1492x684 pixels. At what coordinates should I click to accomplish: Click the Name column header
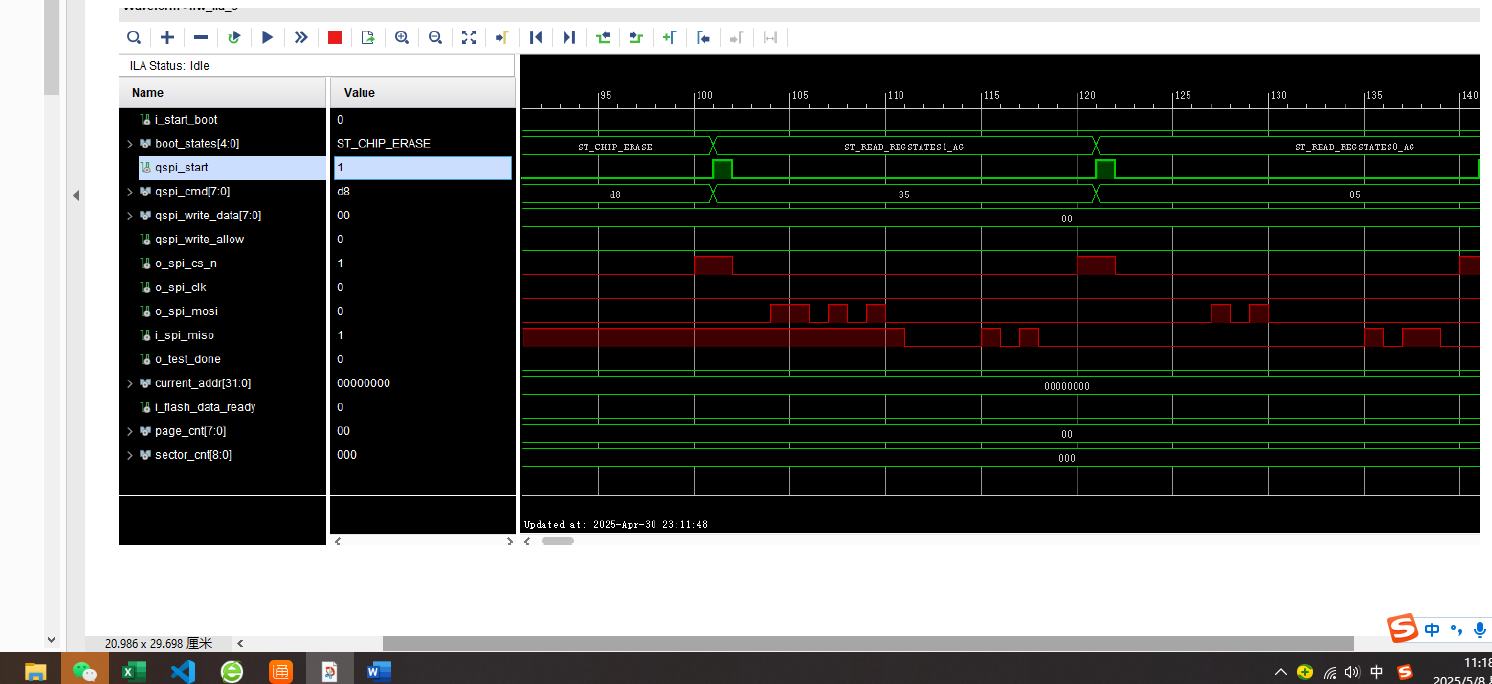pos(222,93)
